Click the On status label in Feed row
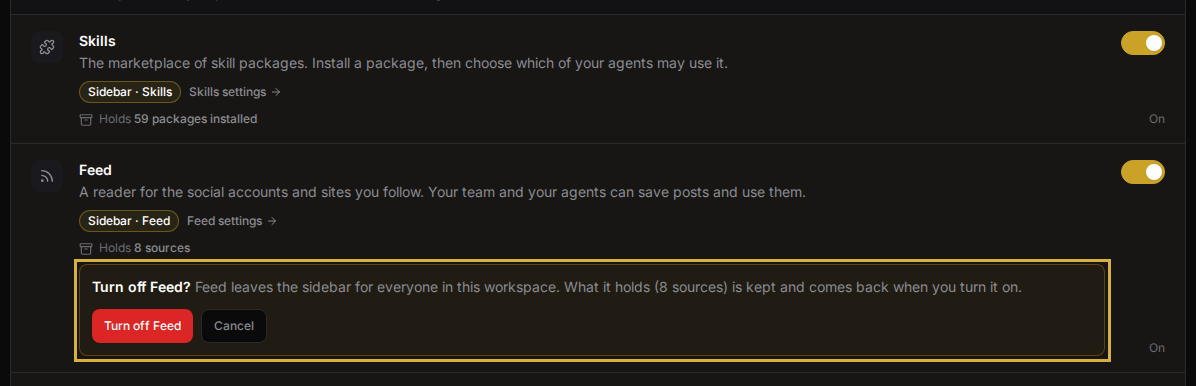1196x386 pixels. click(1157, 348)
